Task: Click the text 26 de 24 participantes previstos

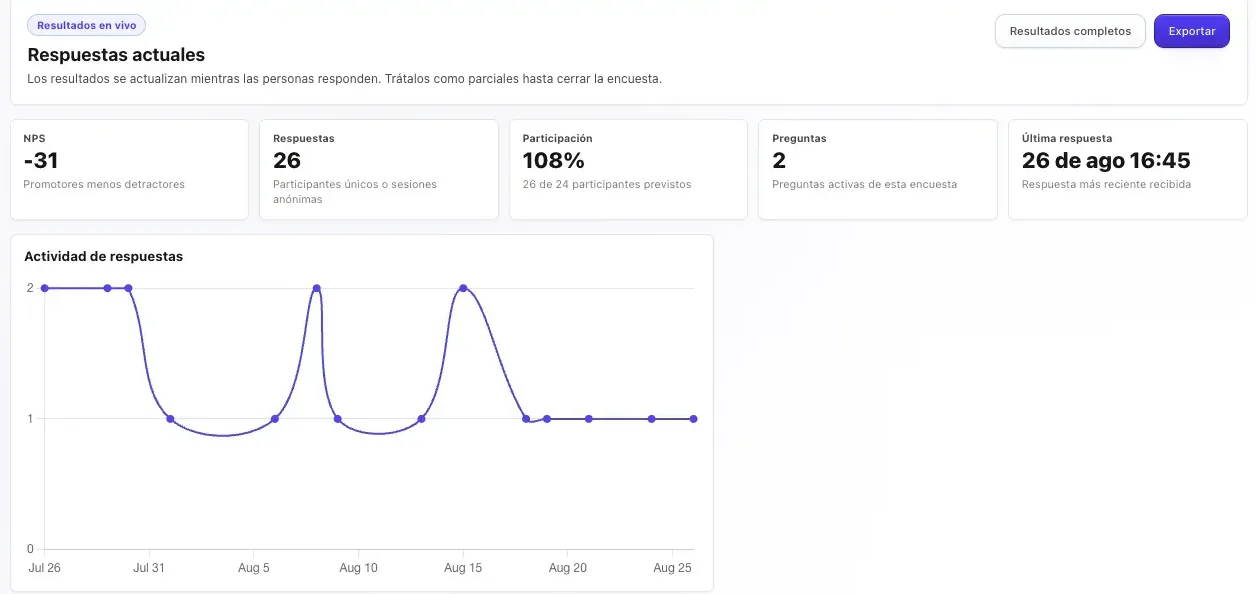Action: pyautogui.click(x=607, y=184)
